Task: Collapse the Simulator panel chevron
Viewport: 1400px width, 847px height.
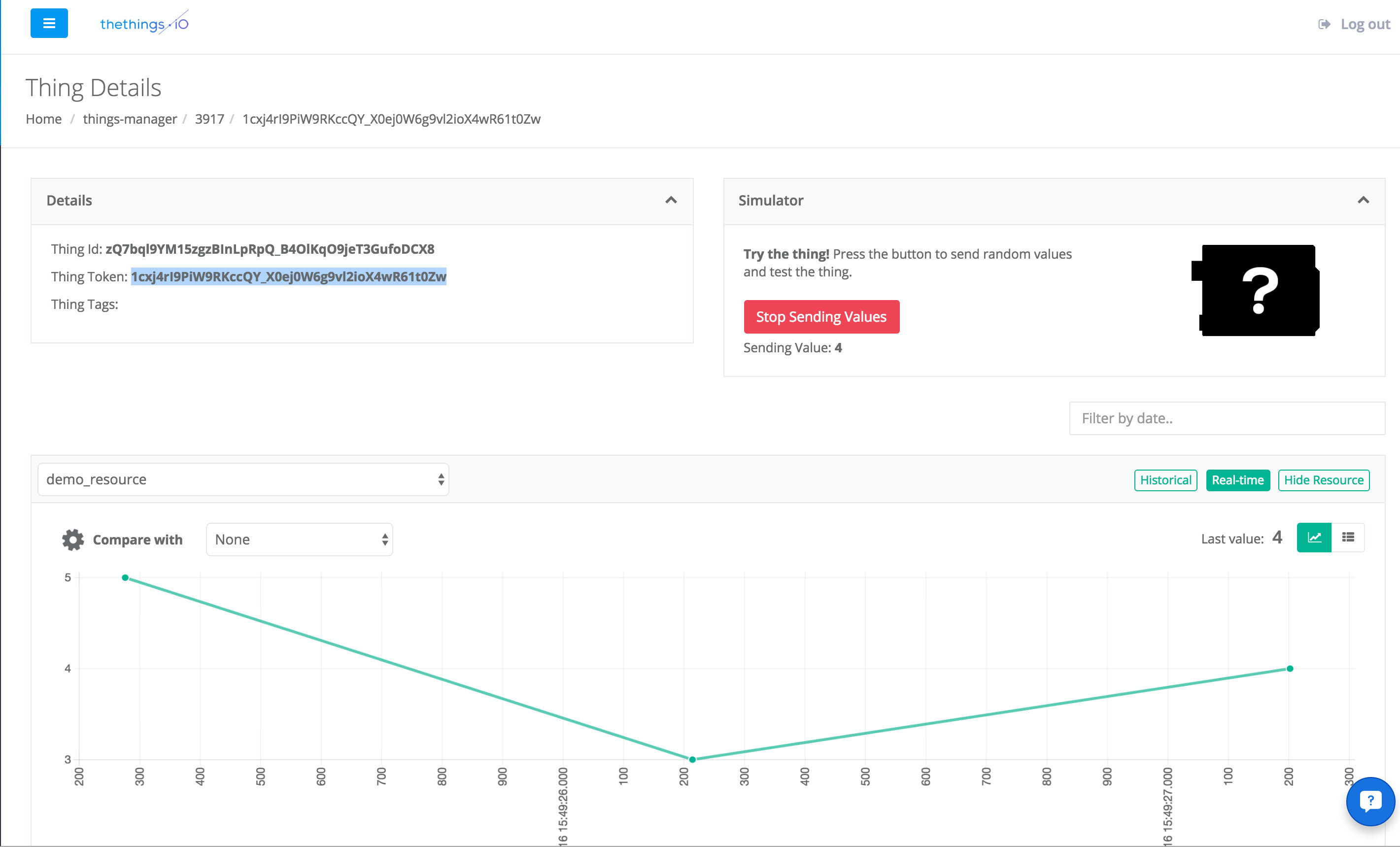Action: (1363, 200)
